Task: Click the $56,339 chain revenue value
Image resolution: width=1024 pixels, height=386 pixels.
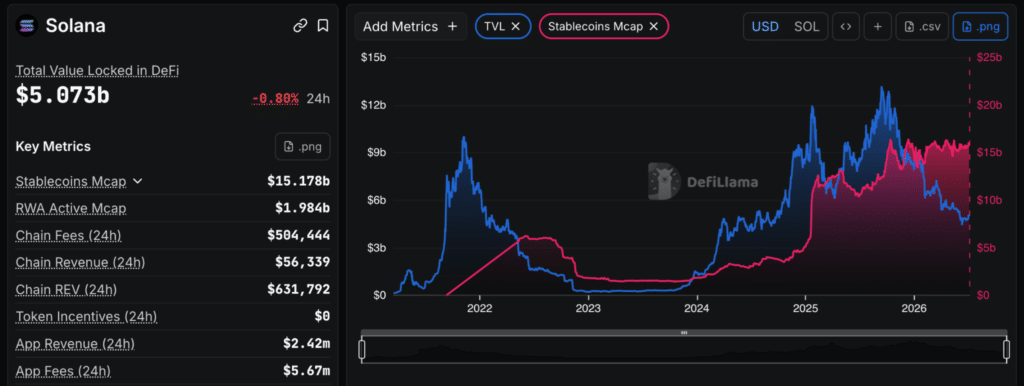Action: [302, 263]
